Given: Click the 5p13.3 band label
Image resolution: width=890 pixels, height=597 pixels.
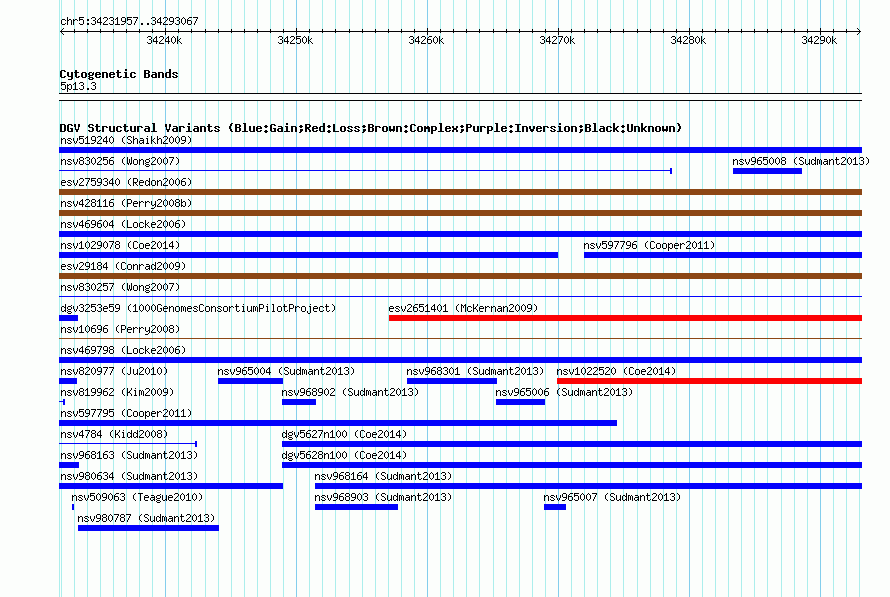Looking at the screenshot, I should (78, 86).
